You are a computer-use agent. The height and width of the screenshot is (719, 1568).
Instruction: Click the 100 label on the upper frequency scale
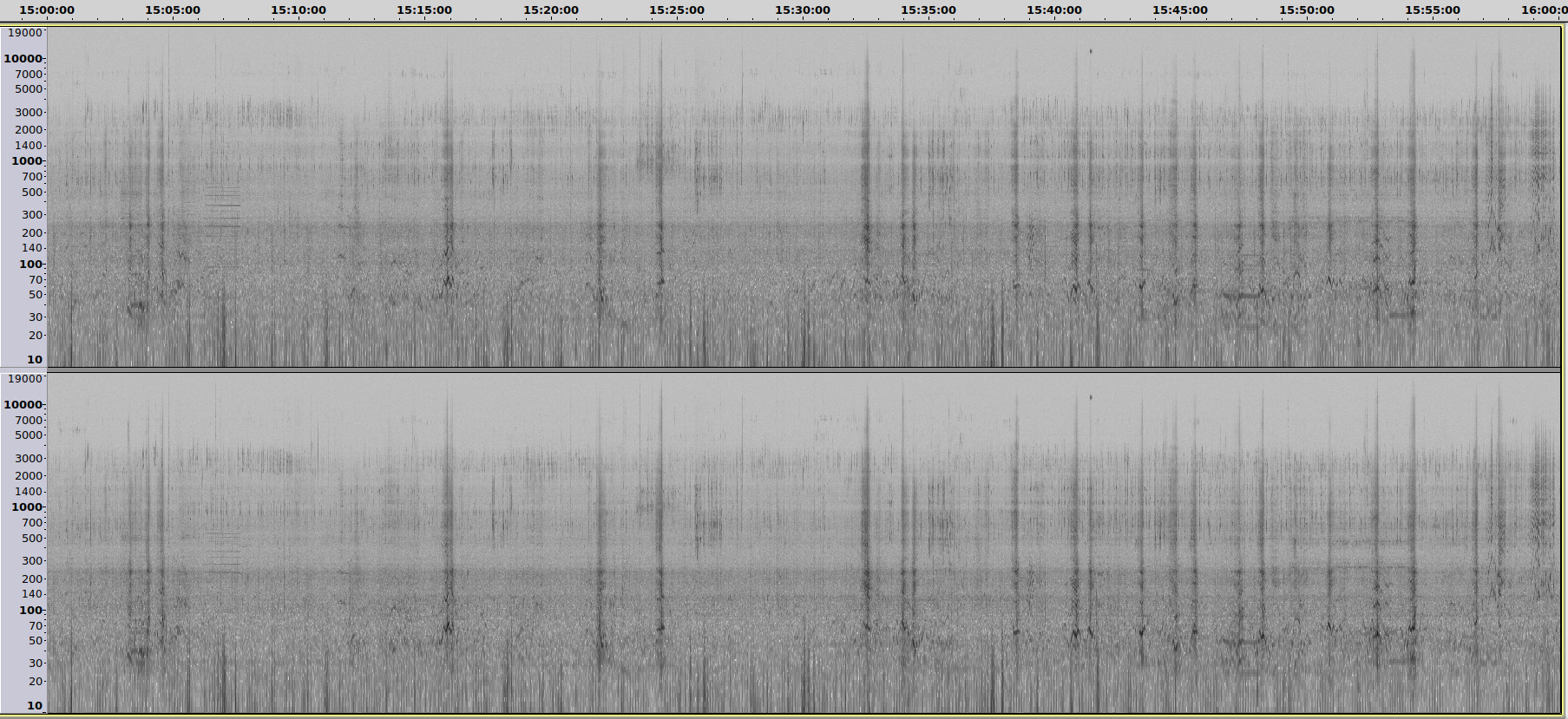click(30, 265)
